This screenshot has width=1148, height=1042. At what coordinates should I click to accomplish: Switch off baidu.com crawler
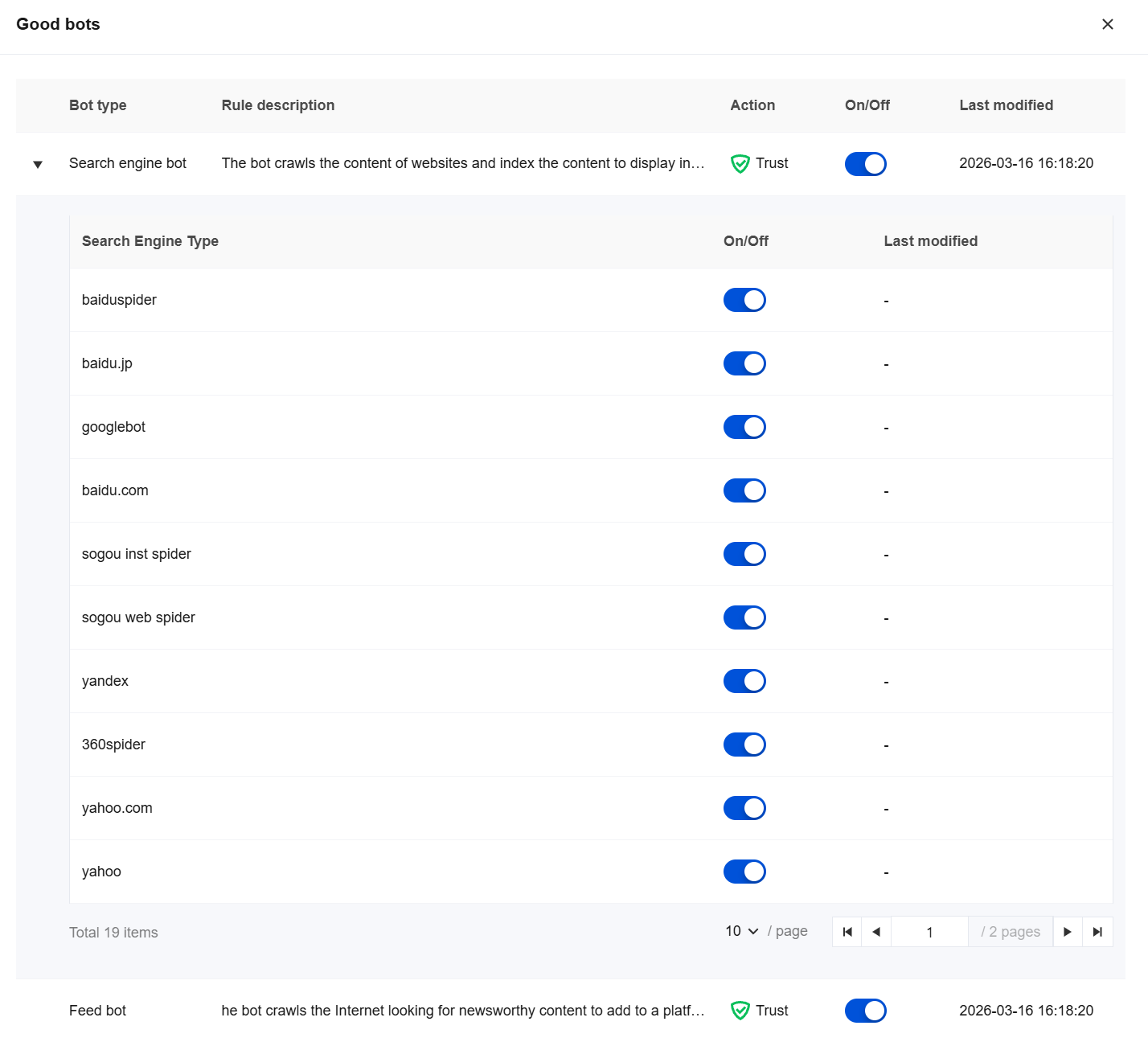[744, 490]
